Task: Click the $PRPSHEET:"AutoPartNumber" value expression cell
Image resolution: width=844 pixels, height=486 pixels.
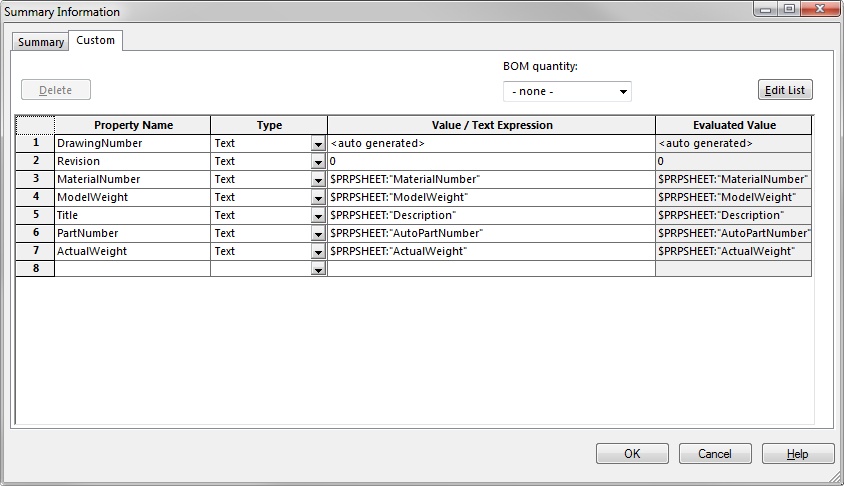Action: pyautogui.click(x=491, y=233)
